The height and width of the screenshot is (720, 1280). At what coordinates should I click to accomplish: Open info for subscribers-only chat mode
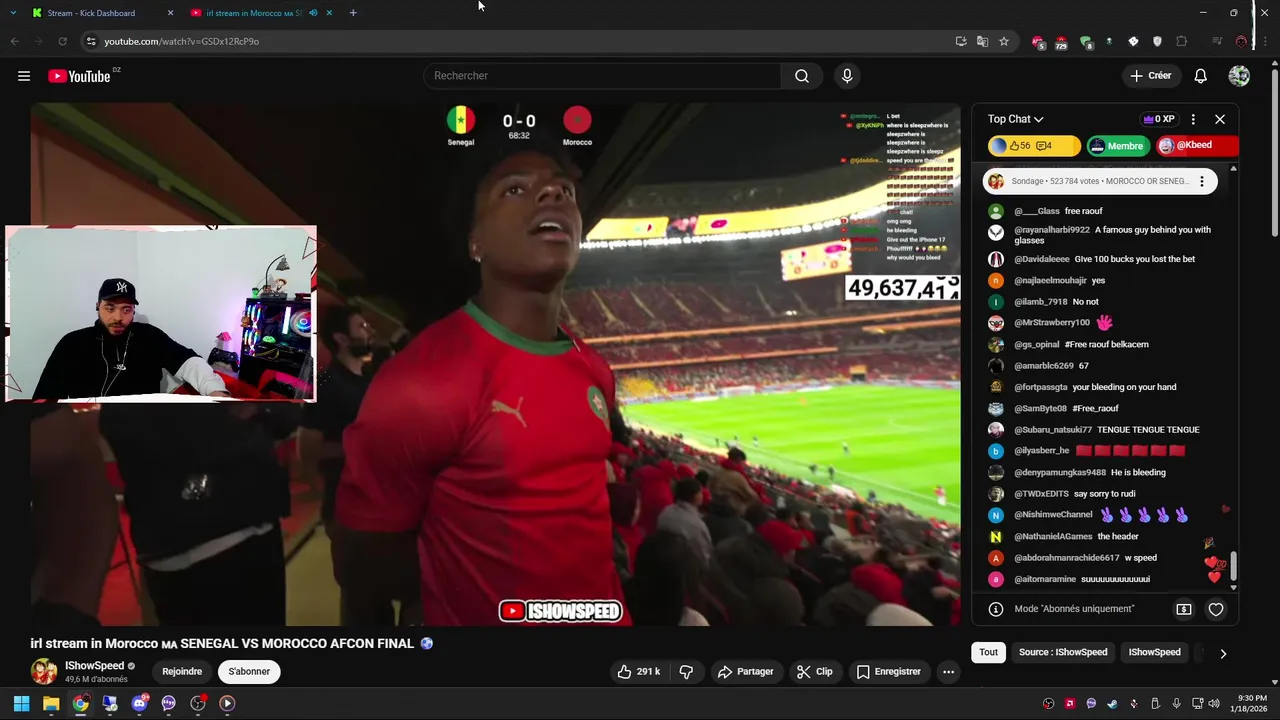pos(996,609)
